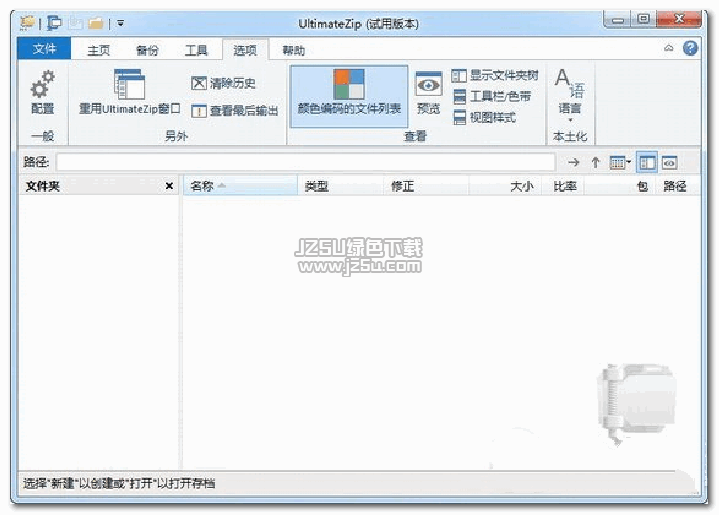Click the up-one-level arrow icon
Image resolution: width=719 pixels, height=515 pixels.
[595, 162]
